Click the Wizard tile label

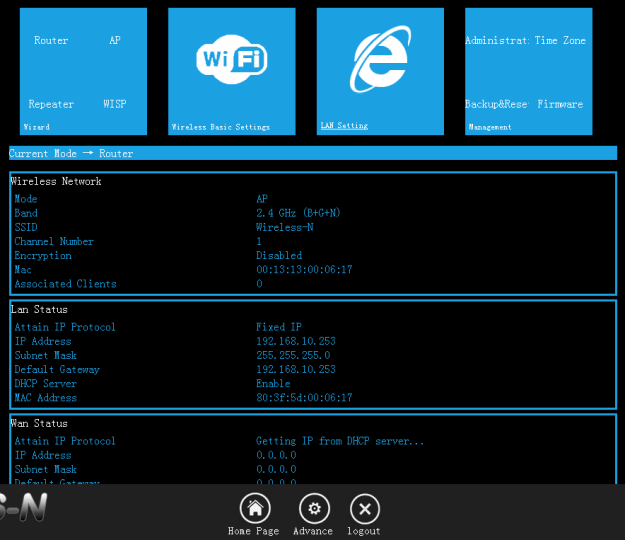pos(36,127)
